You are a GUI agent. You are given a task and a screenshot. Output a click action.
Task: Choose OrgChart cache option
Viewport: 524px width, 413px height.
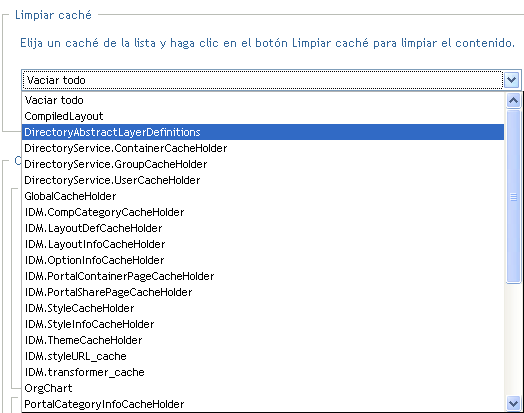pos(263,389)
